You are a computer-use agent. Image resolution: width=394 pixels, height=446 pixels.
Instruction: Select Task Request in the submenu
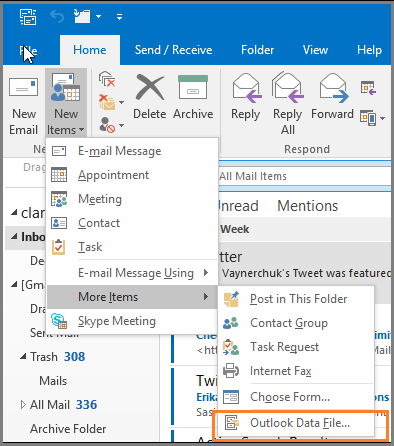point(296,347)
